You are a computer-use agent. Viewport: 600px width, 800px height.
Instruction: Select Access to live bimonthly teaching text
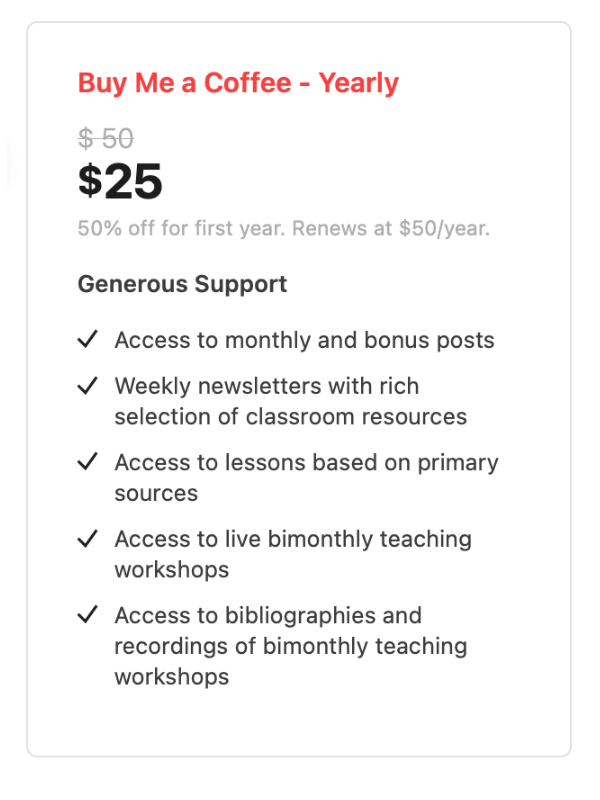point(293,540)
